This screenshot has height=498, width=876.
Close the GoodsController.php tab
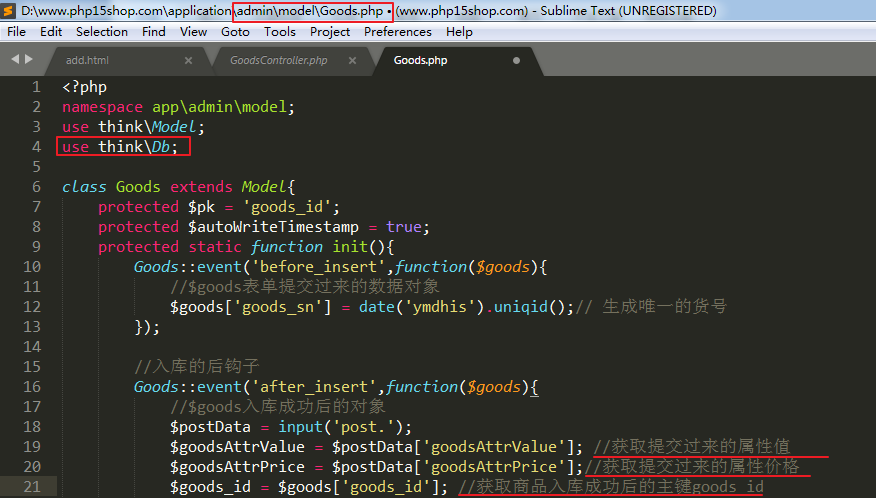click(x=354, y=61)
